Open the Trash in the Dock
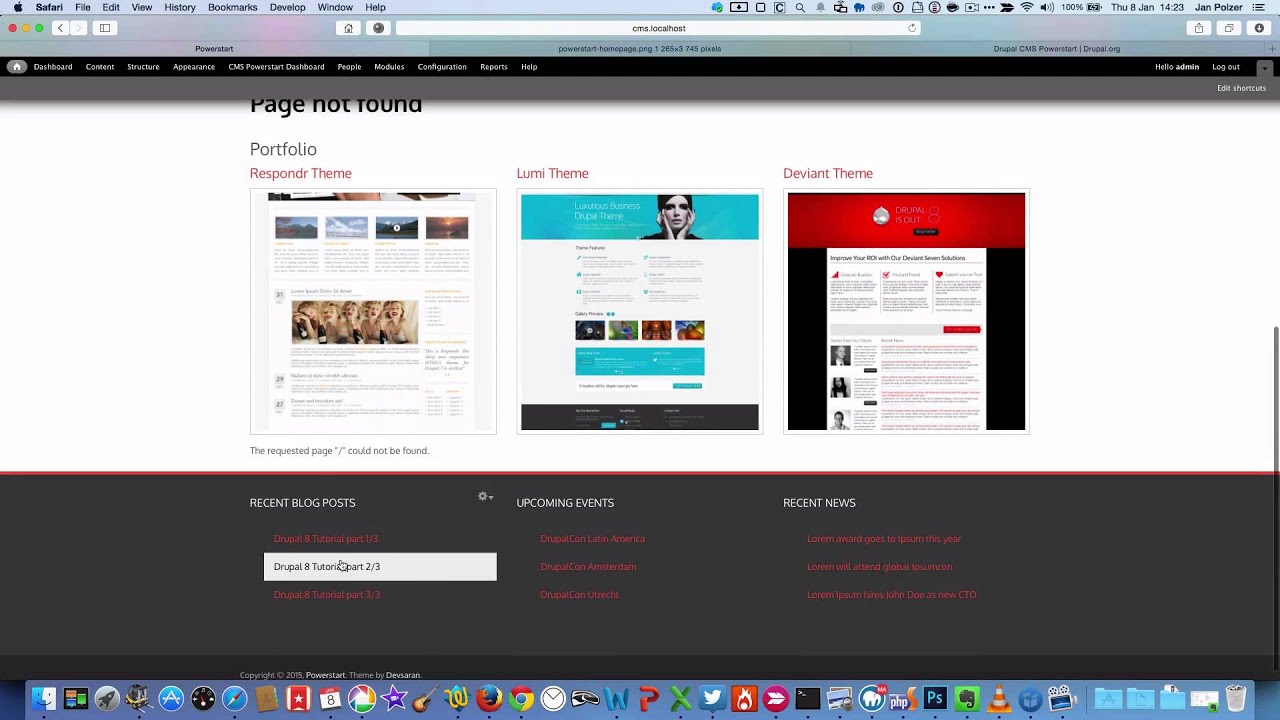The width and height of the screenshot is (1280, 720). 1236,698
